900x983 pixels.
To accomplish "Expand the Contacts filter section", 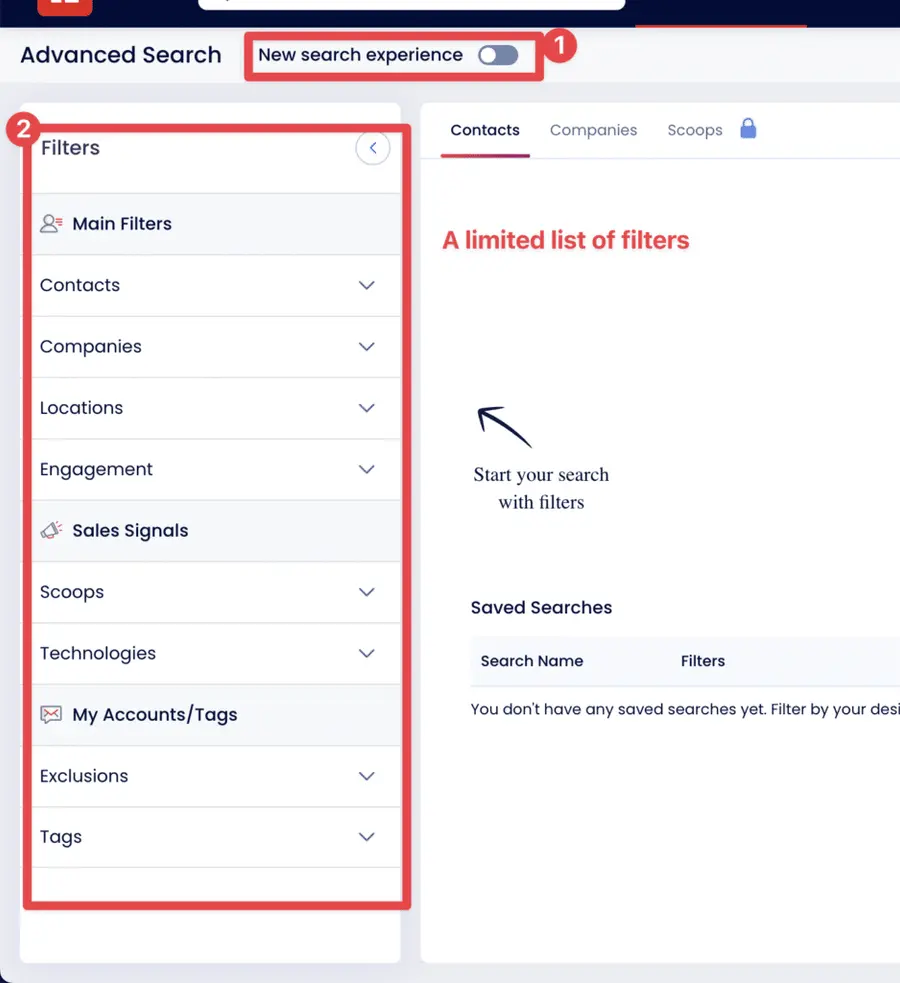I will click(367, 285).
